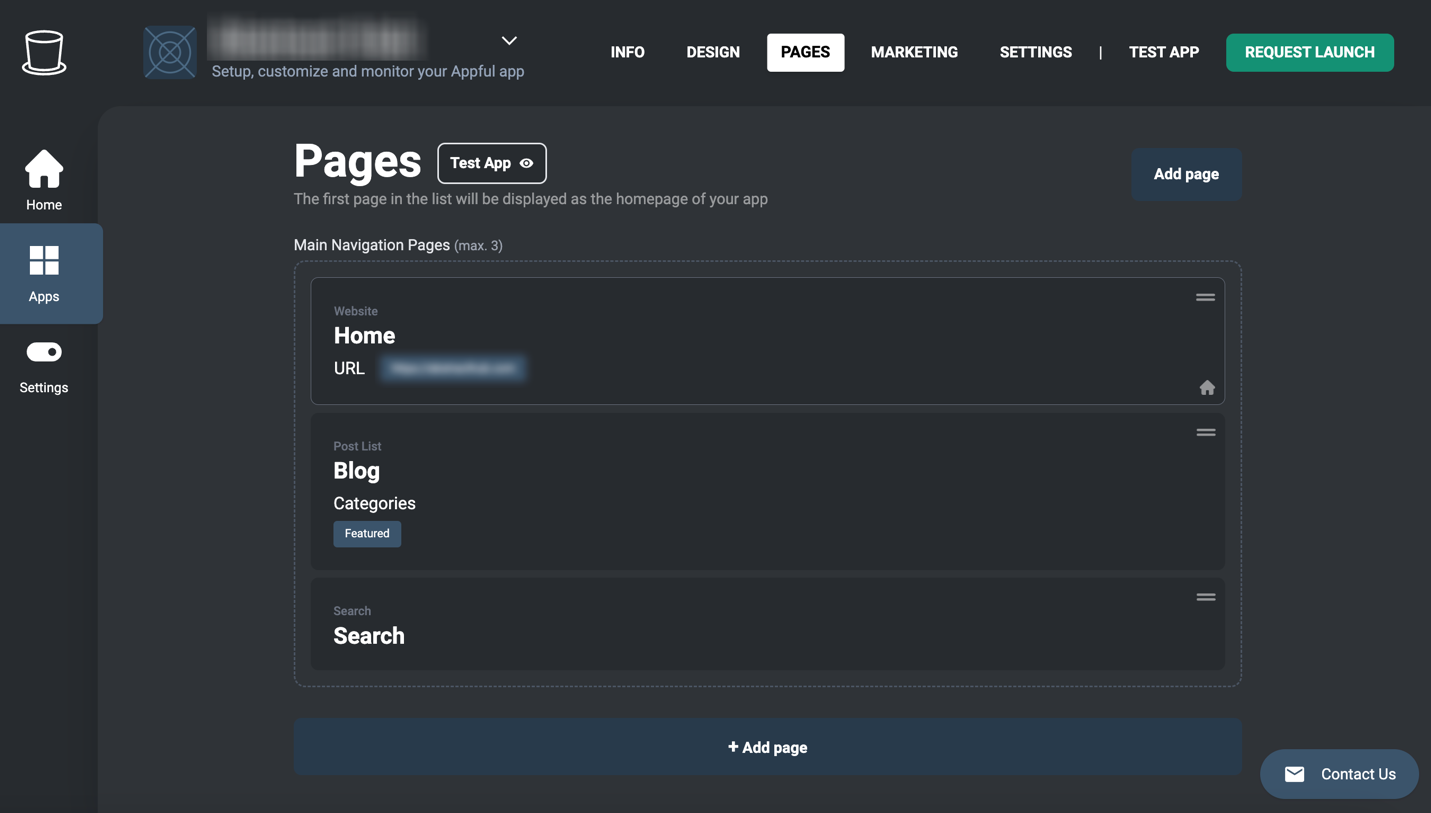Open Home in the left sidebar
This screenshot has width=1431, height=813.
[x=44, y=180]
